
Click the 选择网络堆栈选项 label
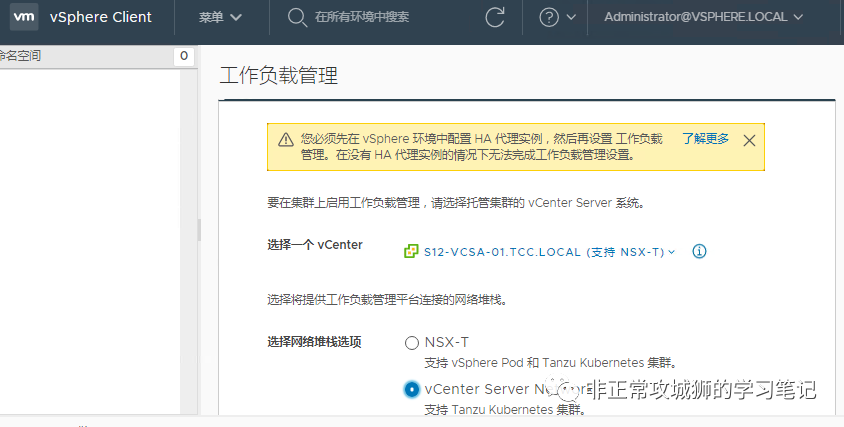coord(314,342)
